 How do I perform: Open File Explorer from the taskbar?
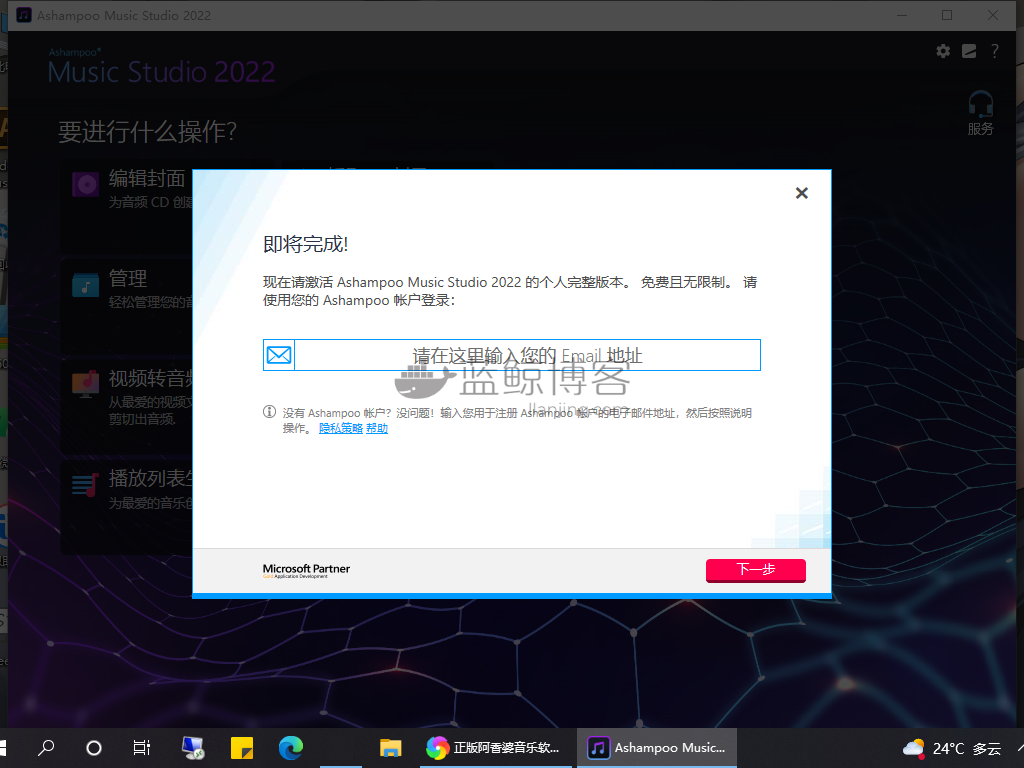390,748
